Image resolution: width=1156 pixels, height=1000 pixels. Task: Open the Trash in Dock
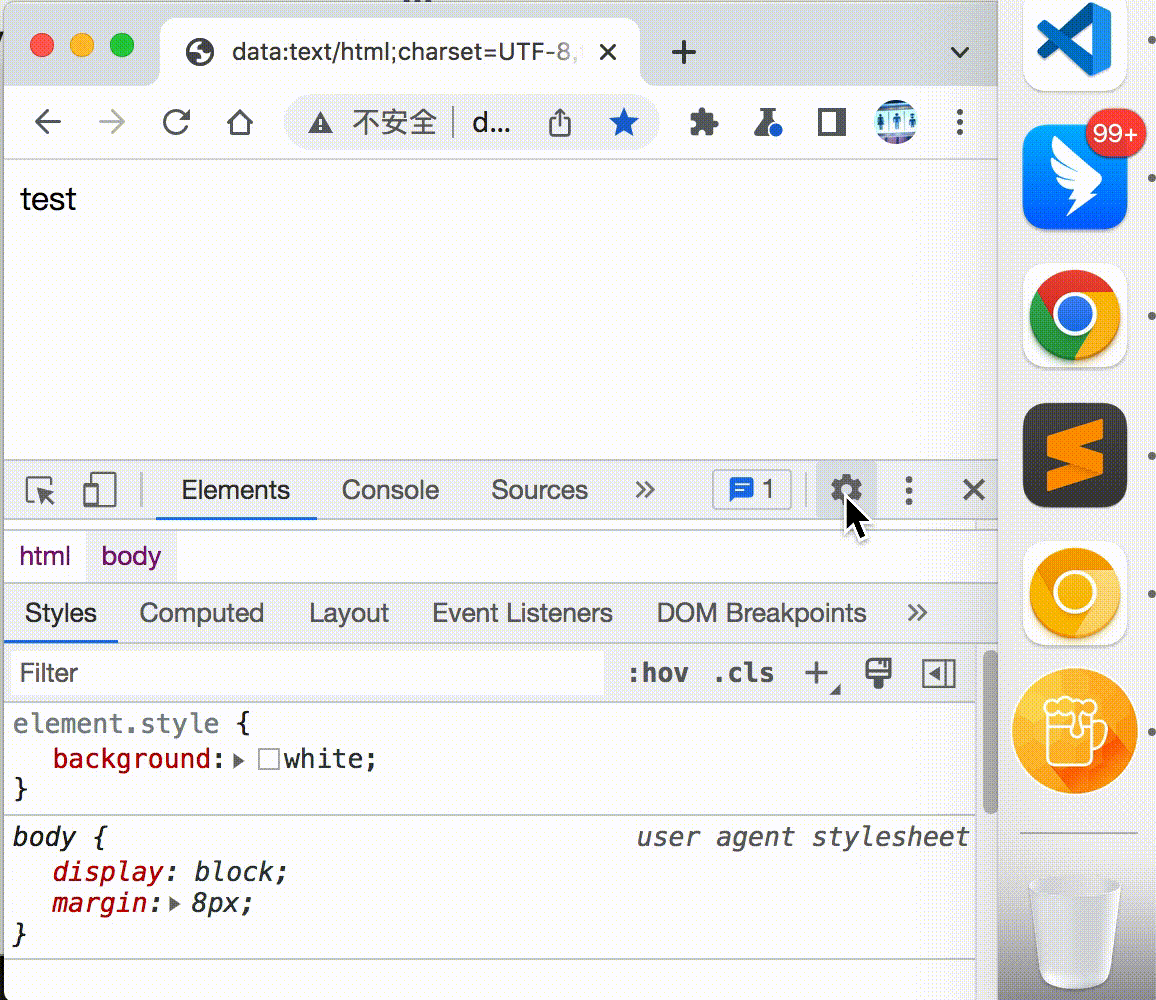(x=1074, y=931)
